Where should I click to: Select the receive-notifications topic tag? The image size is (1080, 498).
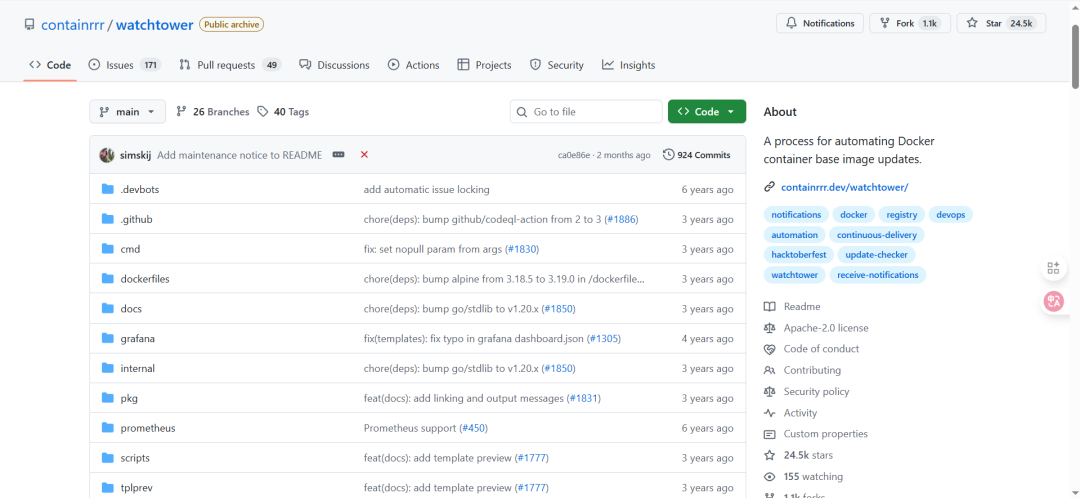click(x=878, y=275)
